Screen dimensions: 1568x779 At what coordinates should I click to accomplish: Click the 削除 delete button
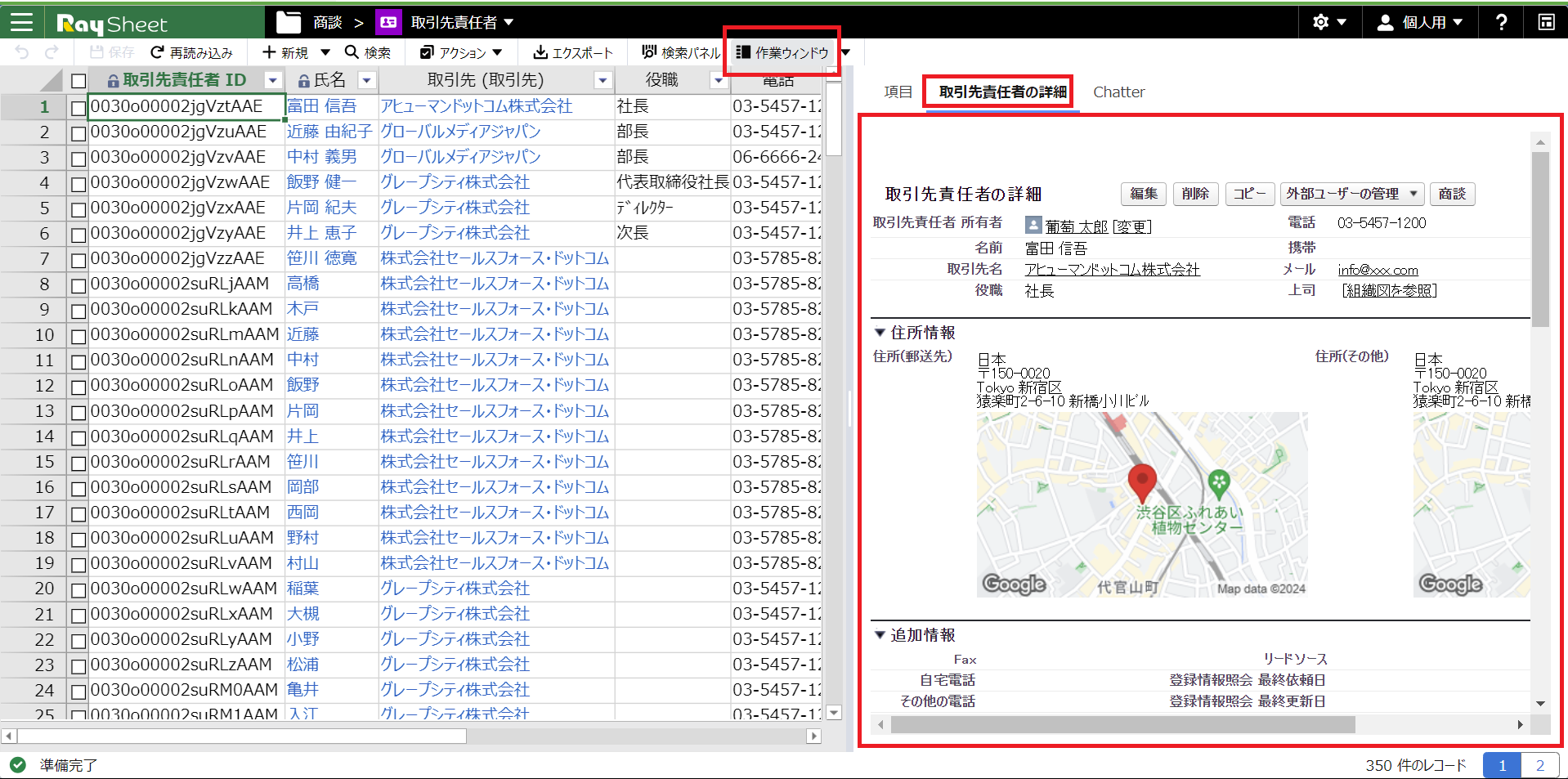1195,194
